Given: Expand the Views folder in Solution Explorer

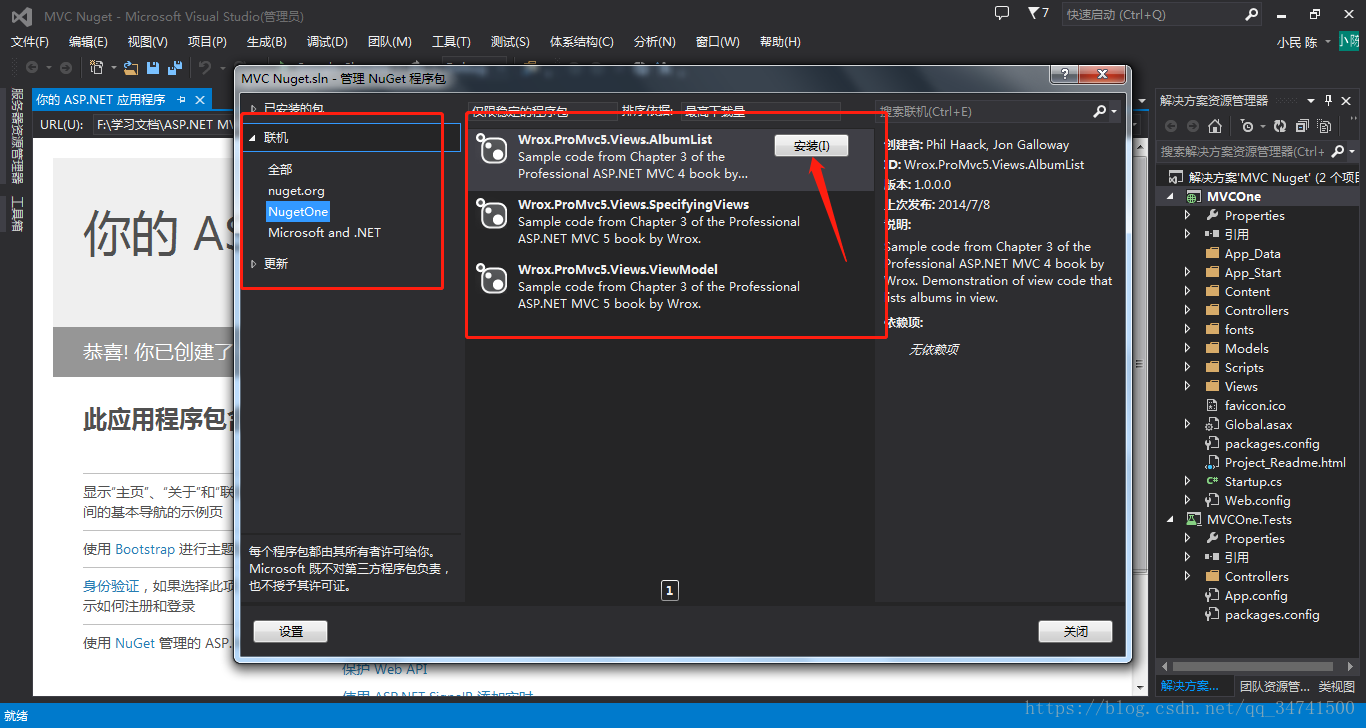Looking at the screenshot, I should pos(1187,387).
